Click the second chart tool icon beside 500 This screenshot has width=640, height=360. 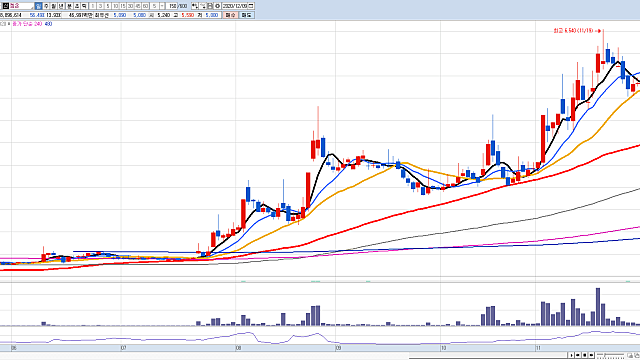tap(203, 6)
